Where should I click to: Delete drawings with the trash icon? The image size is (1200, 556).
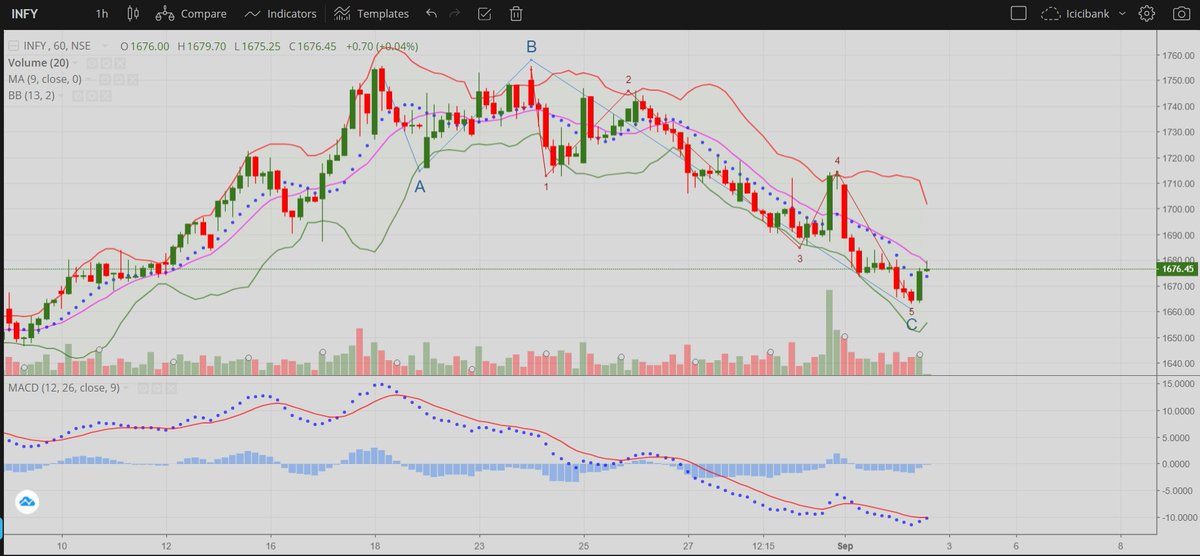coord(515,14)
